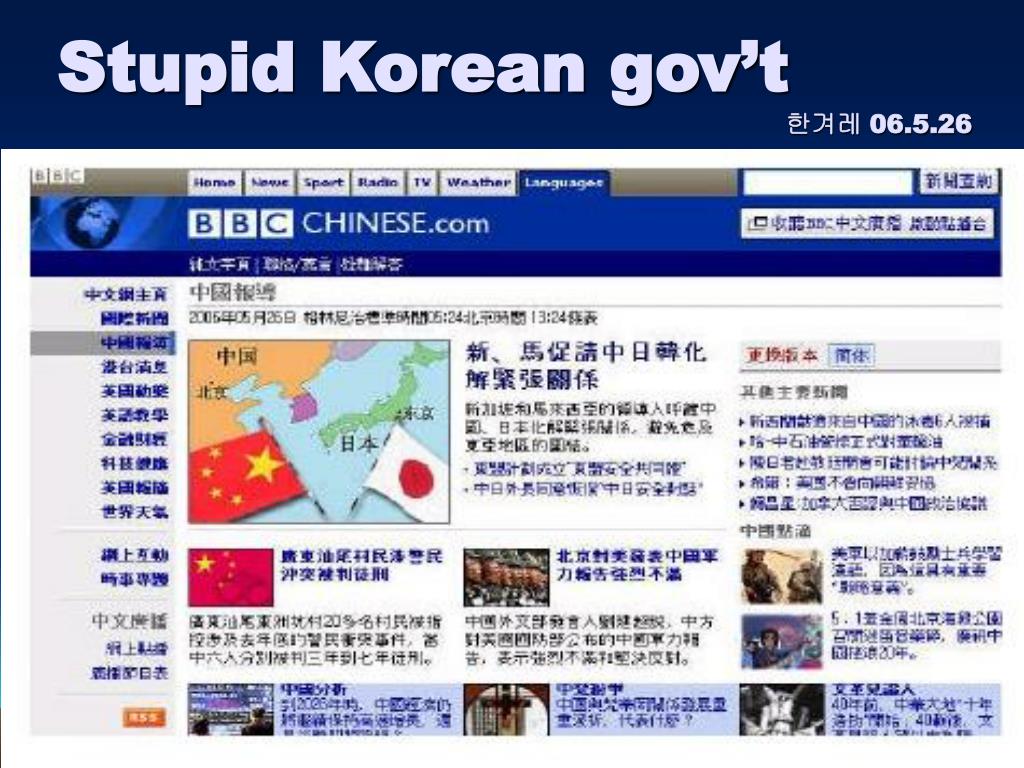The width and height of the screenshot is (1024, 768).
Task: Focus the search input field in the header
Action: point(827,182)
